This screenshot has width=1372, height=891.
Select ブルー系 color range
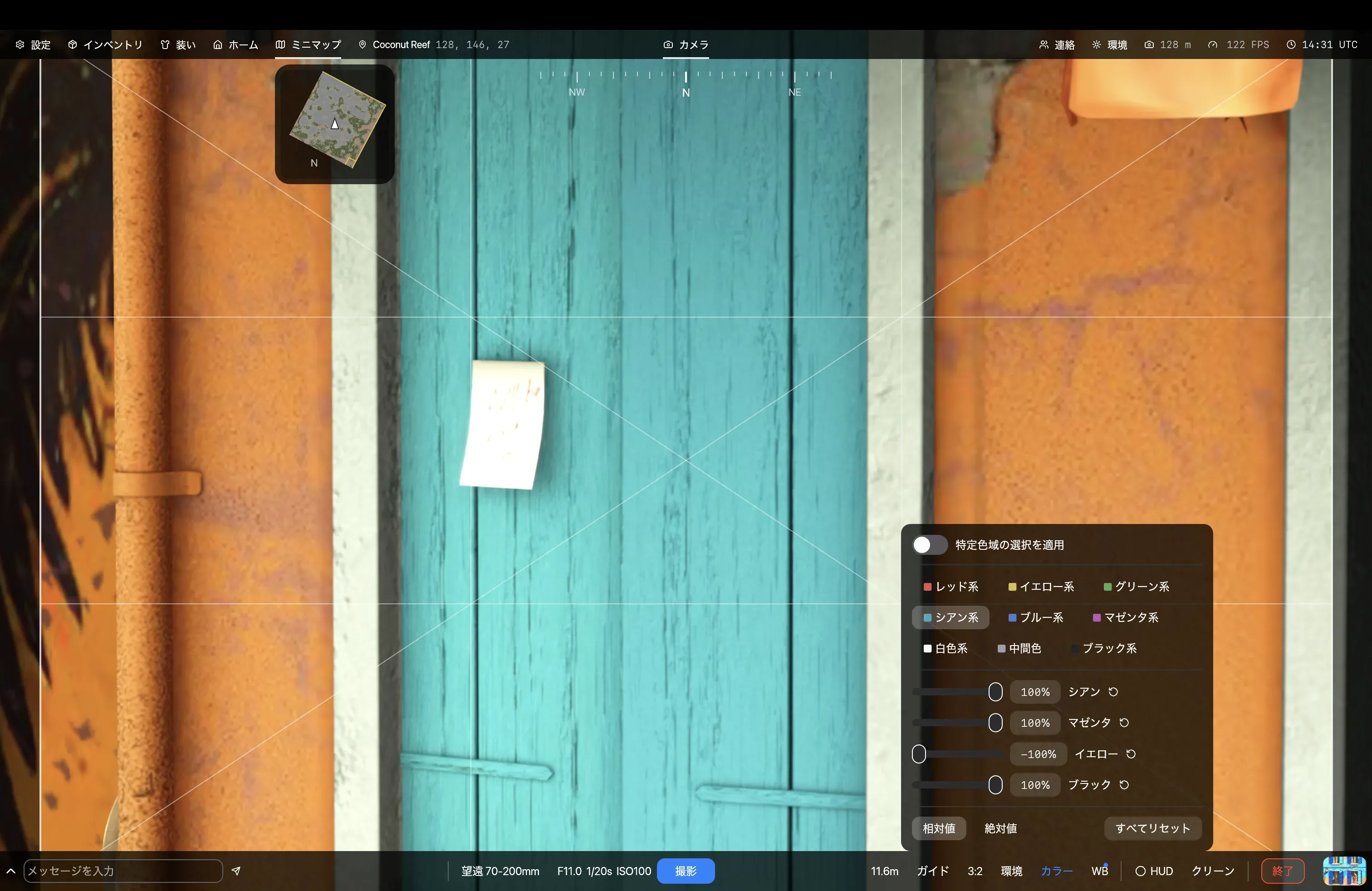click(x=1035, y=617)
